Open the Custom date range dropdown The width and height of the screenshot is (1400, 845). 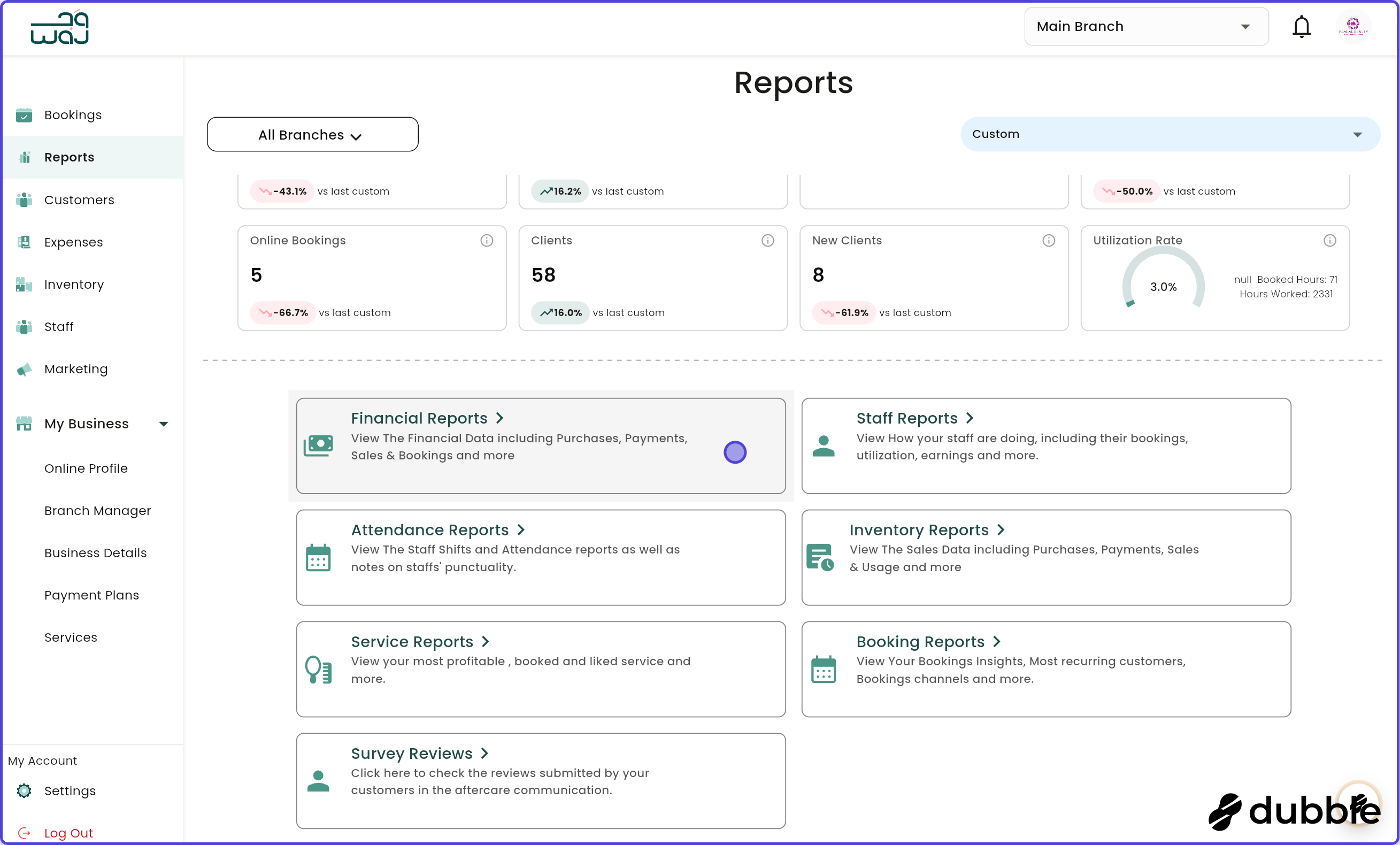(x=1170, y=134)
